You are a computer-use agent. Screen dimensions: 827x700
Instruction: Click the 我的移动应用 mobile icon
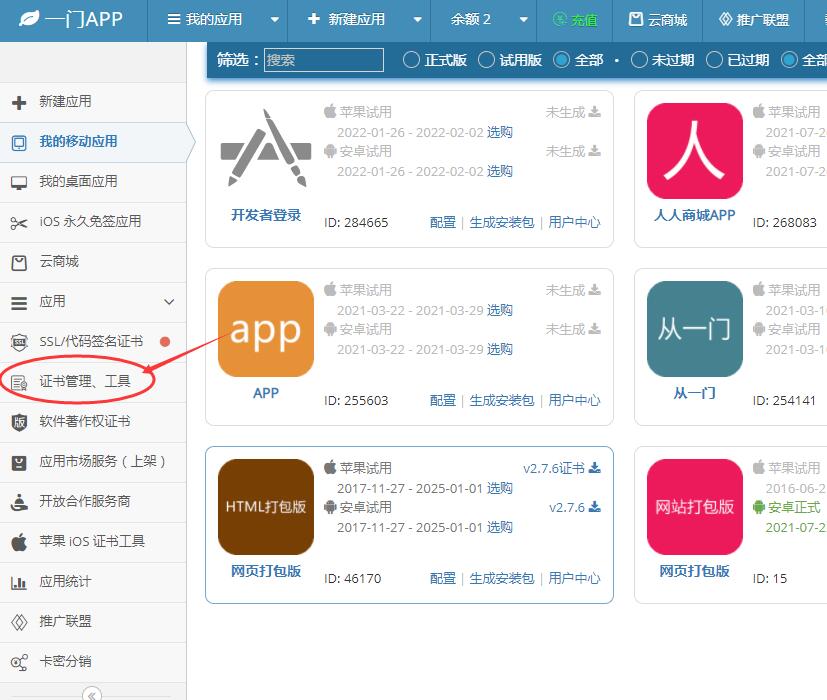[19, 143]
